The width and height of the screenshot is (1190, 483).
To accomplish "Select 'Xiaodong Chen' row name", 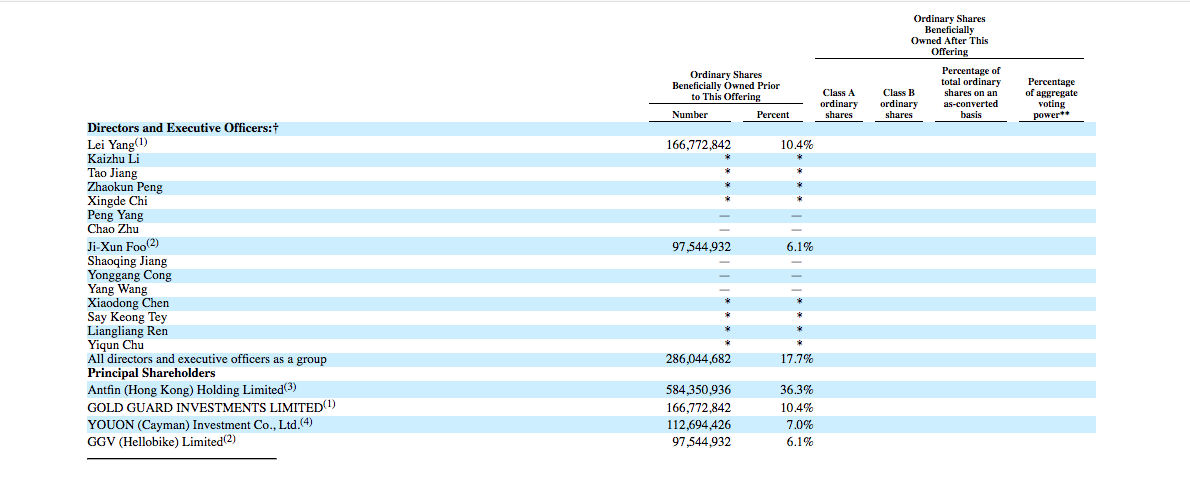I will [128, 303].
